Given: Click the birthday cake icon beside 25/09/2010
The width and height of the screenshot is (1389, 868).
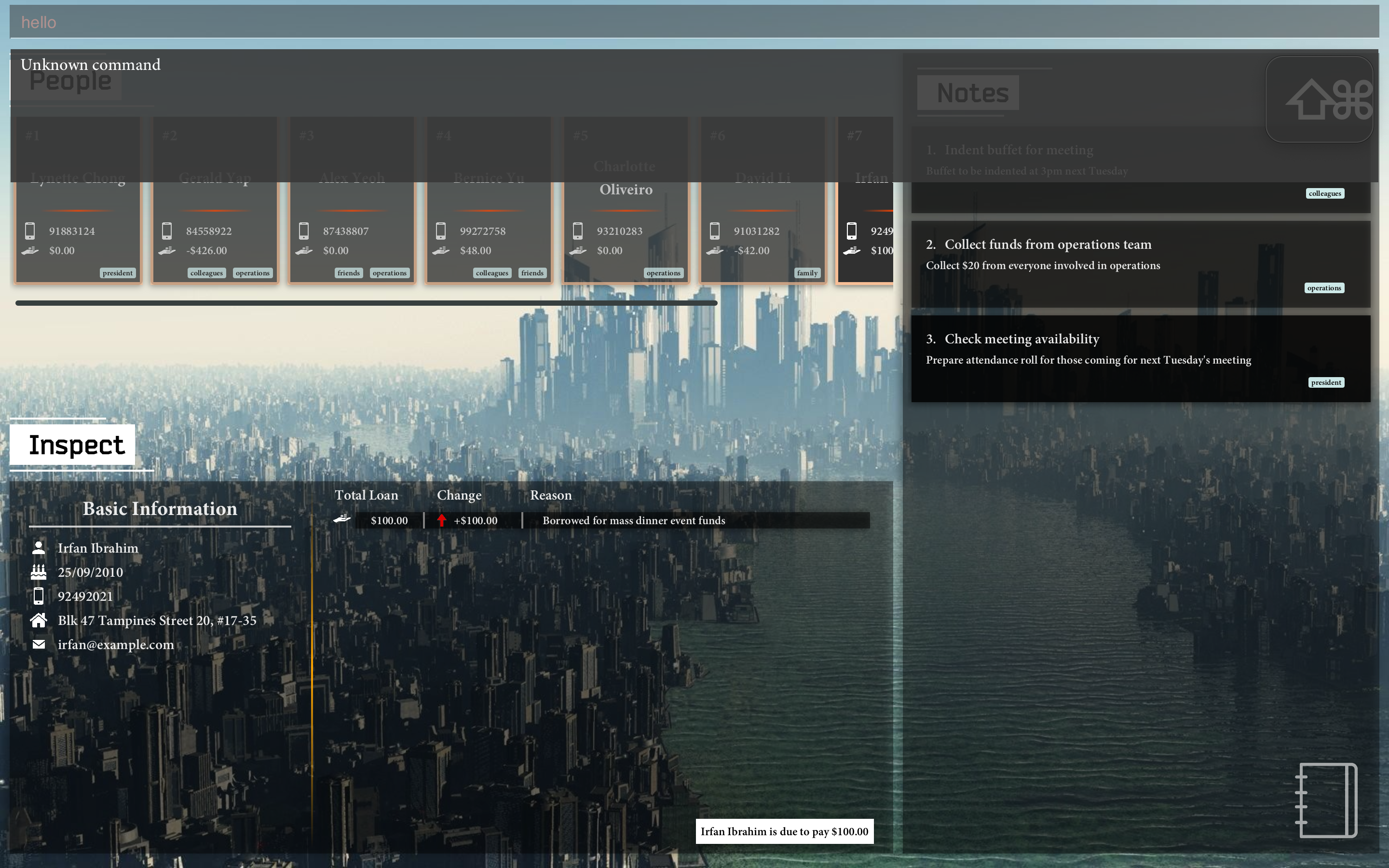Looking at the screenshot, I should click(x=39, y=572).
